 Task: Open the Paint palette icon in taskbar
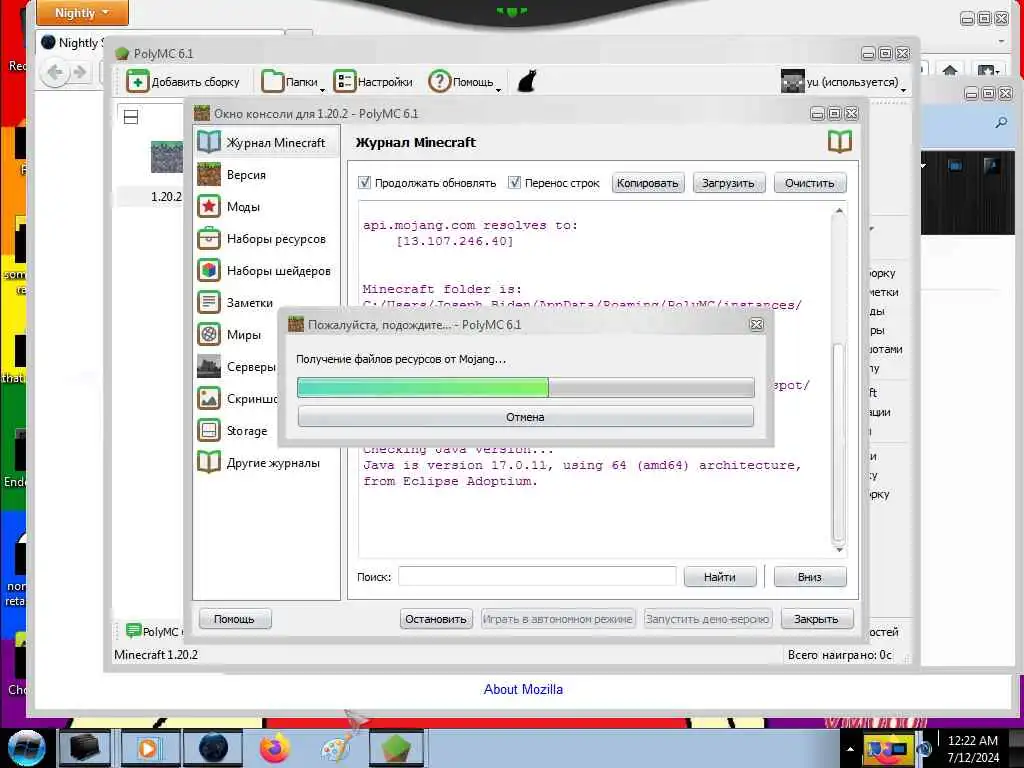click(x=336, y=748)
